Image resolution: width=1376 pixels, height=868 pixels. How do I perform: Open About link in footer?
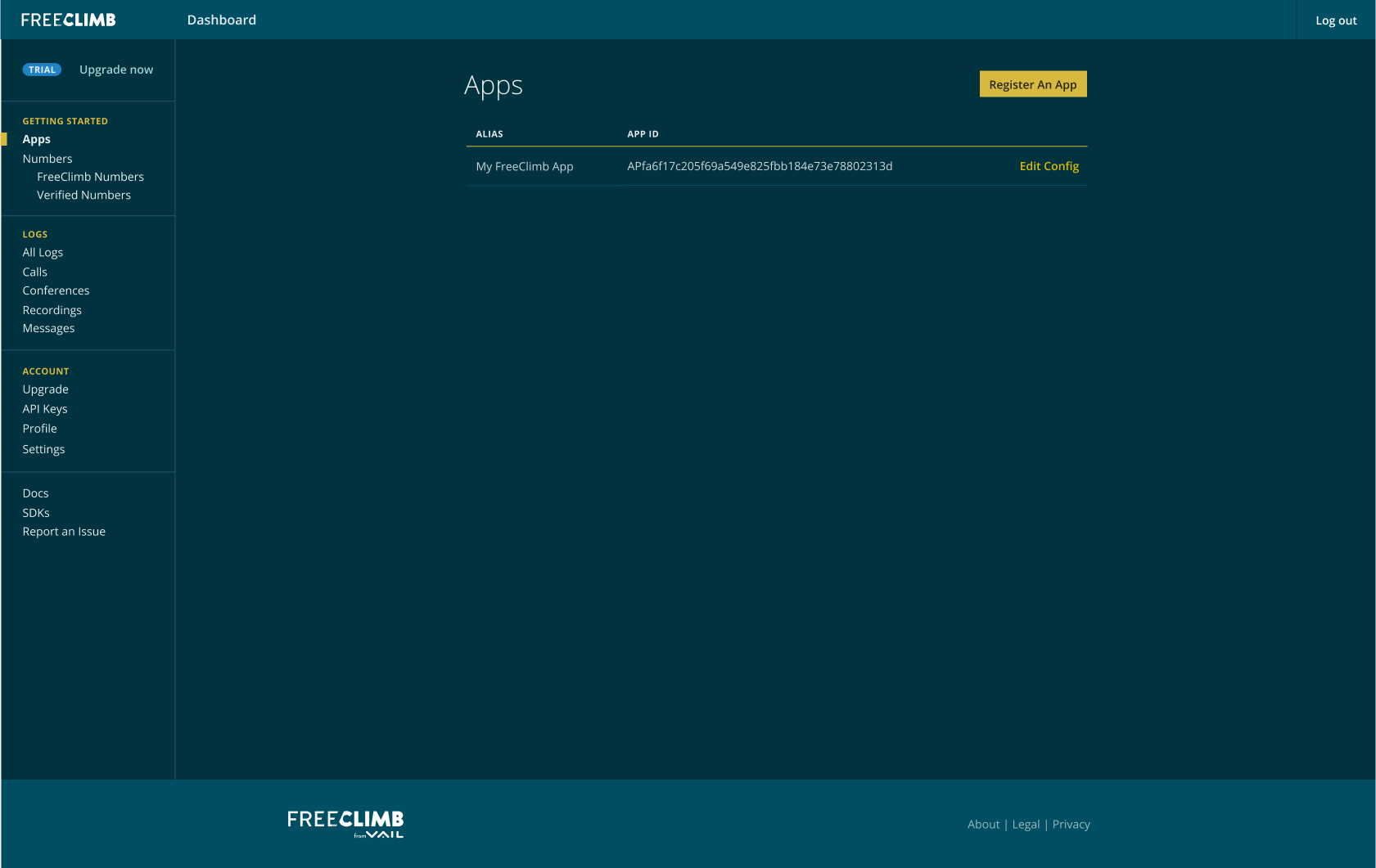click(984, 825)
